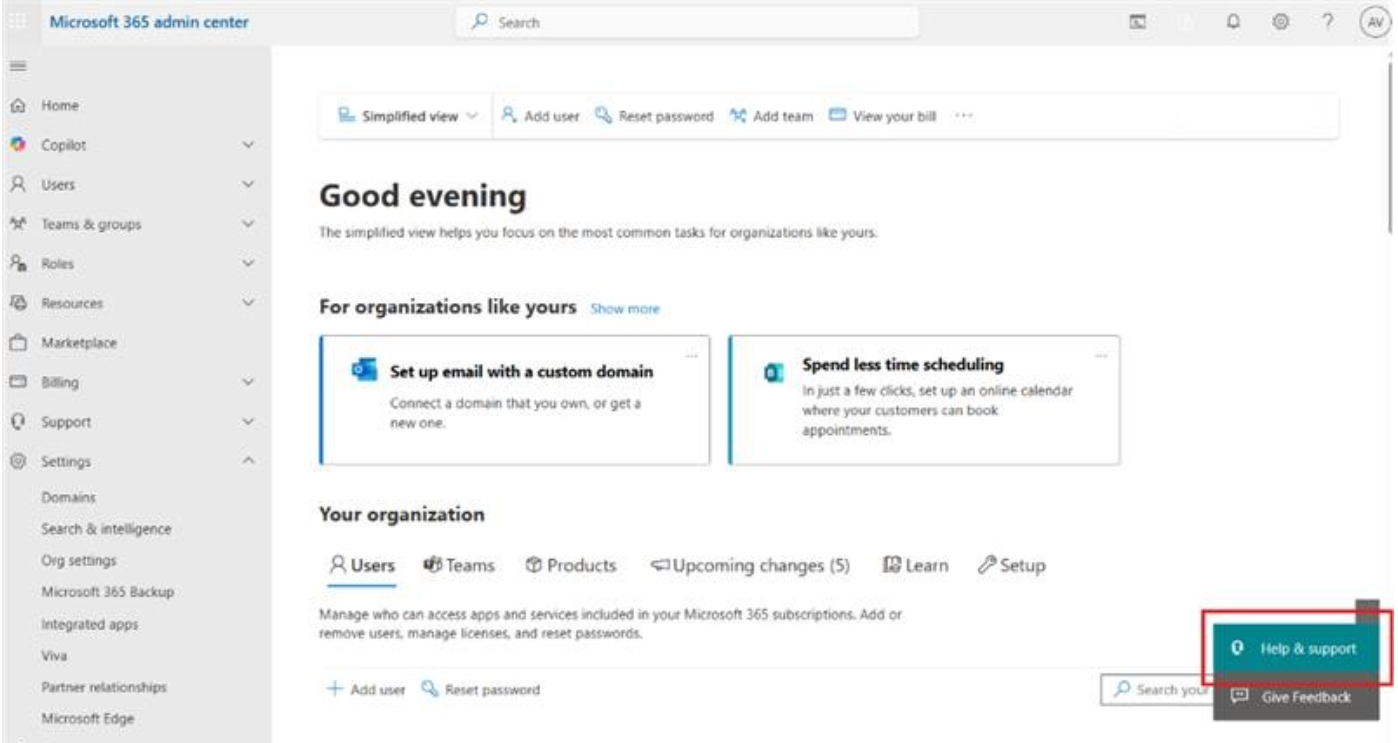Click the toolbar overflow ellipsis
1398x743 pixels.
[964, 116]
